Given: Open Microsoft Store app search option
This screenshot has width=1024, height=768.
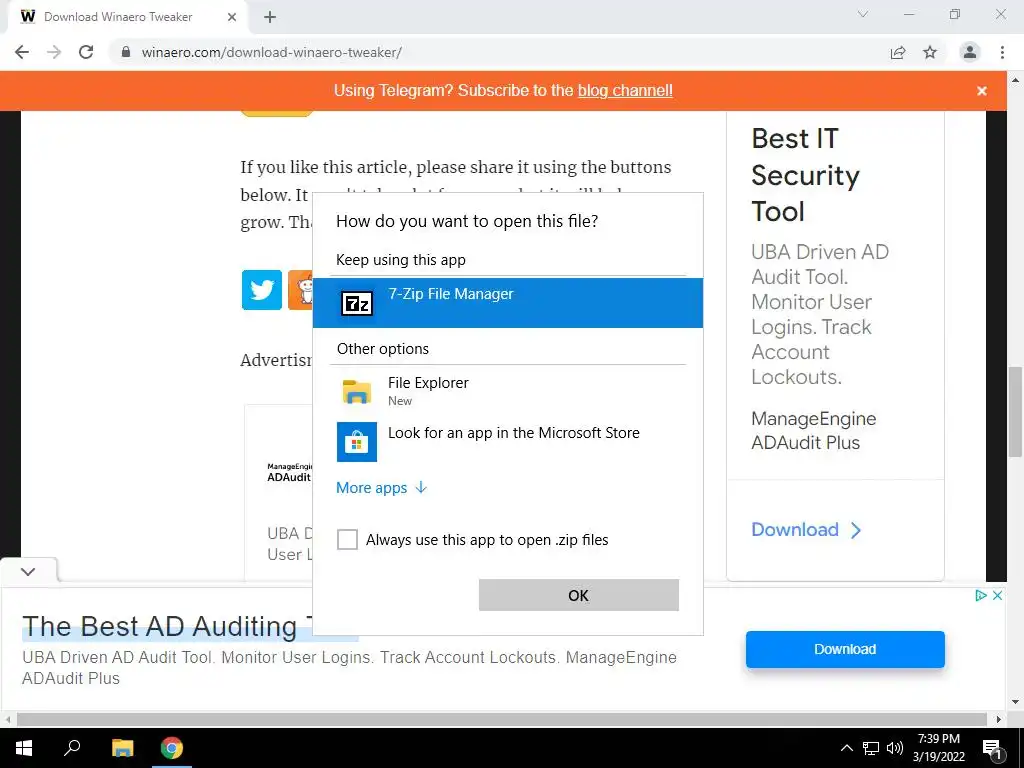Looking at the screenshot, I should (507, 441).
